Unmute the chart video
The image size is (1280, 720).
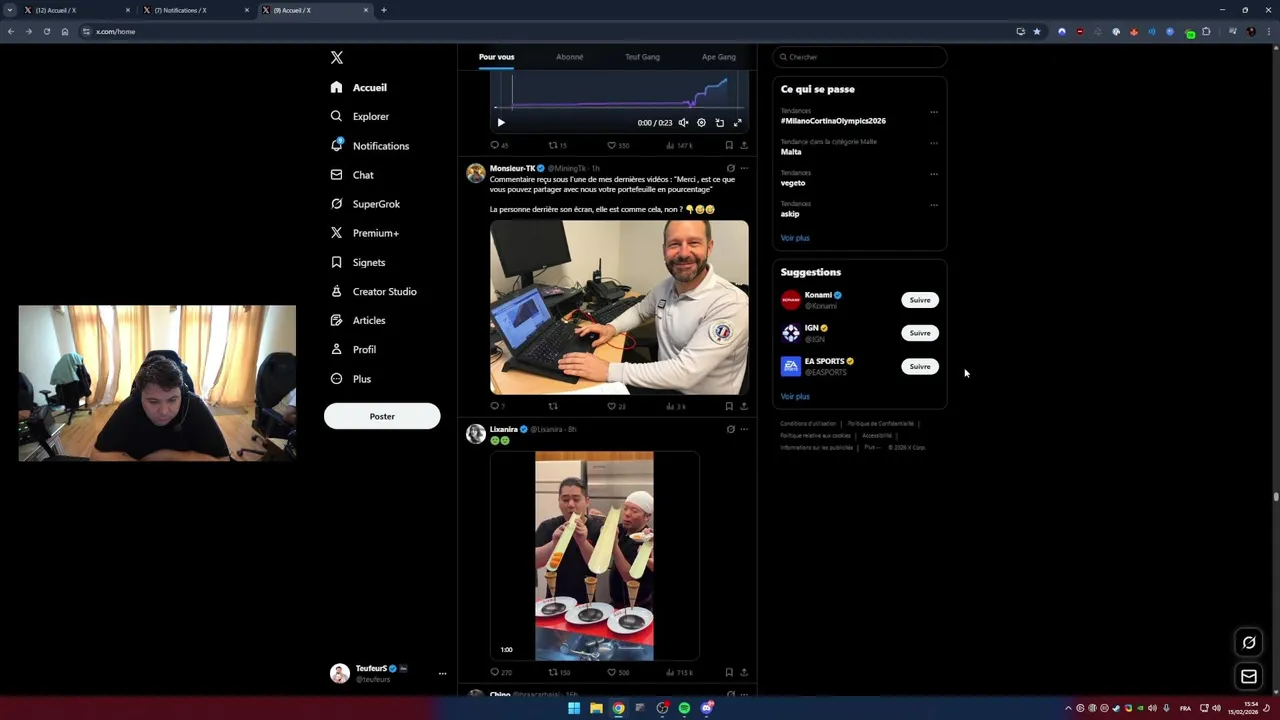point(684,123)
